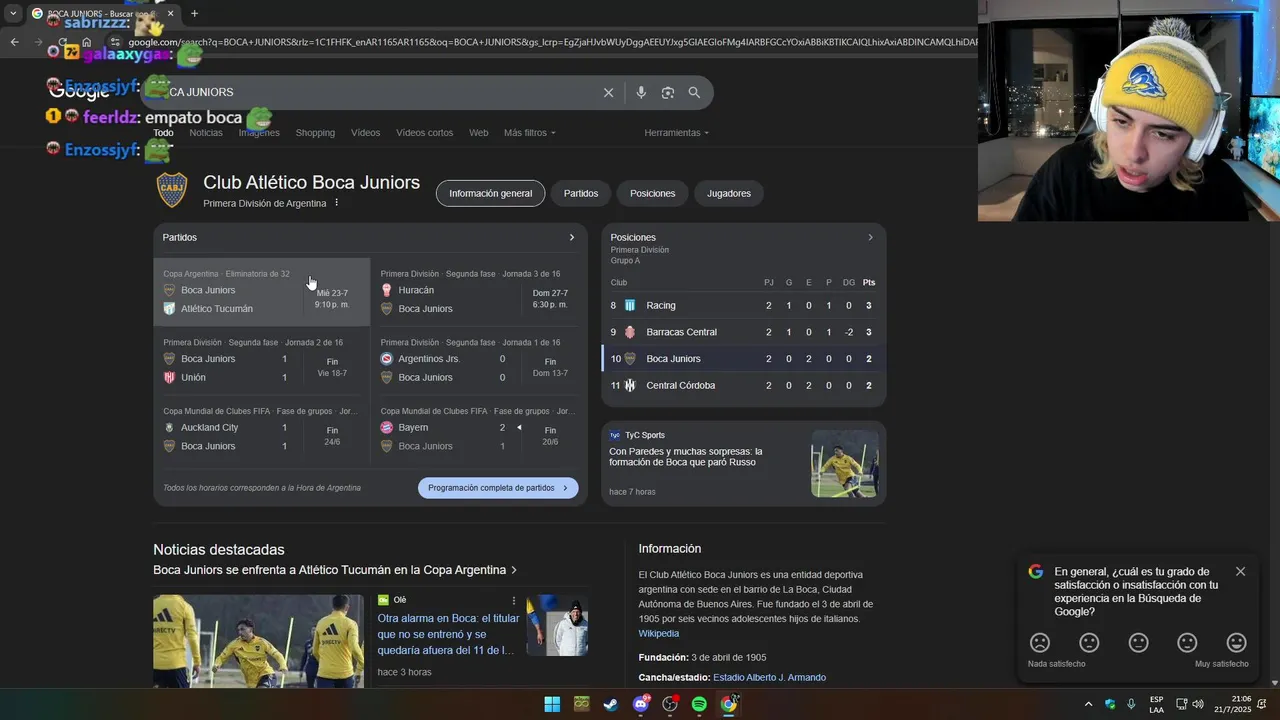Open the TyC Sports article thumbnail
Screen dimensions: 1280x720
pos(845,464)
